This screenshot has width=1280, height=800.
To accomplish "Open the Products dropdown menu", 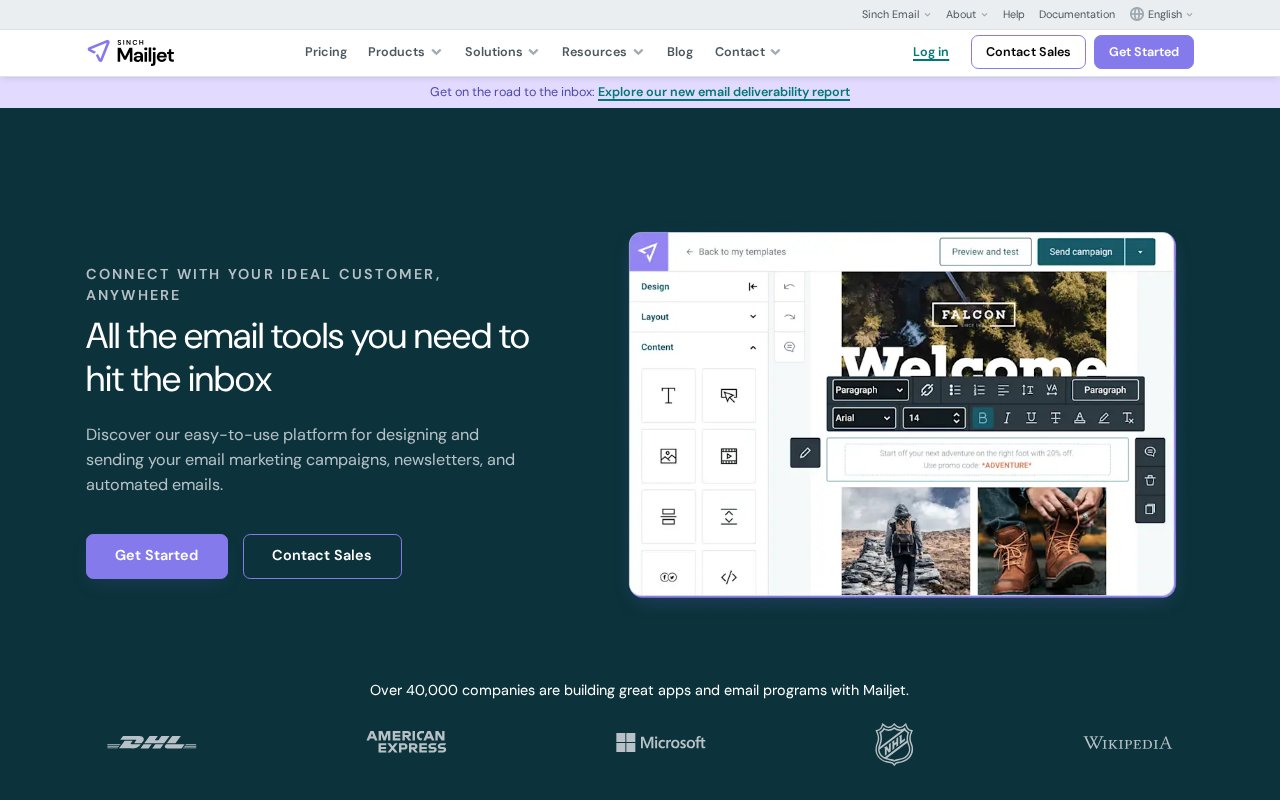I will (x=405, y=52).
